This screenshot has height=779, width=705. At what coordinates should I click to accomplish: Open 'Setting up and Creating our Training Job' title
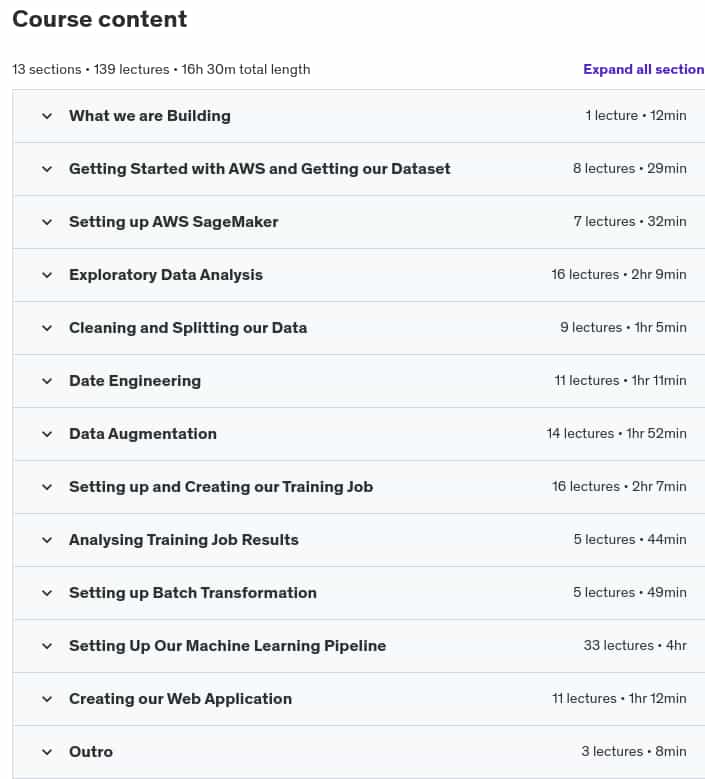tap(221, 487)
